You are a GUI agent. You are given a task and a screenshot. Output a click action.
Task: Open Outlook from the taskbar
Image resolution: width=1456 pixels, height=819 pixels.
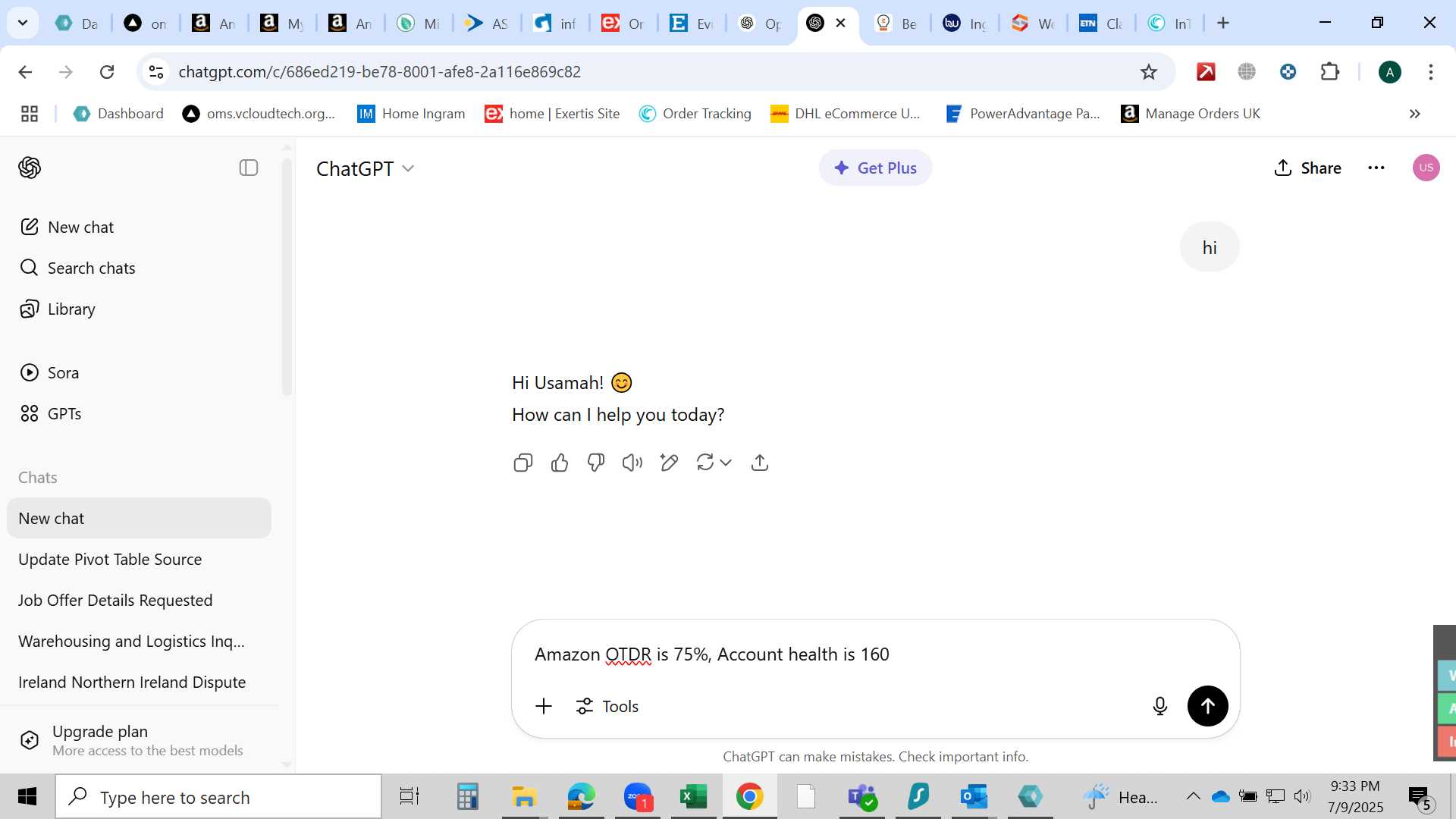click(x=974, y=797)
